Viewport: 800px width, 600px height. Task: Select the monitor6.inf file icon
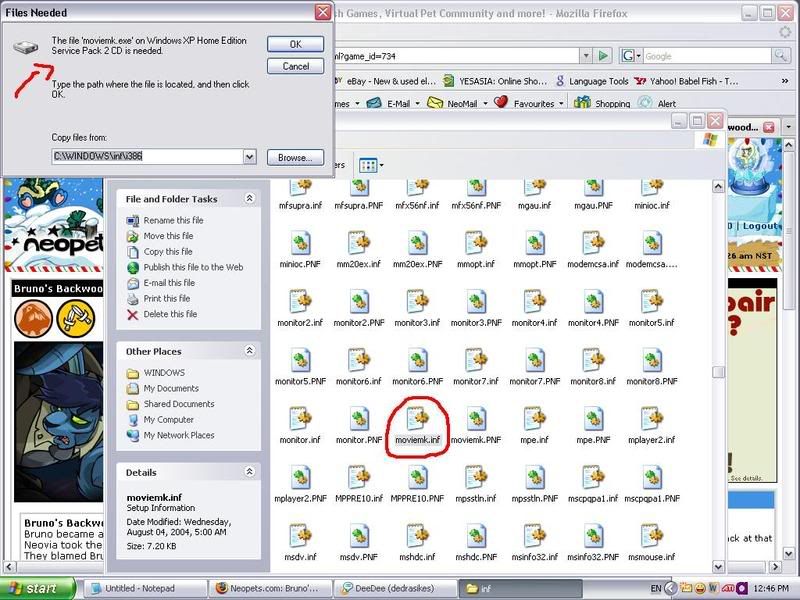(359, 360)
